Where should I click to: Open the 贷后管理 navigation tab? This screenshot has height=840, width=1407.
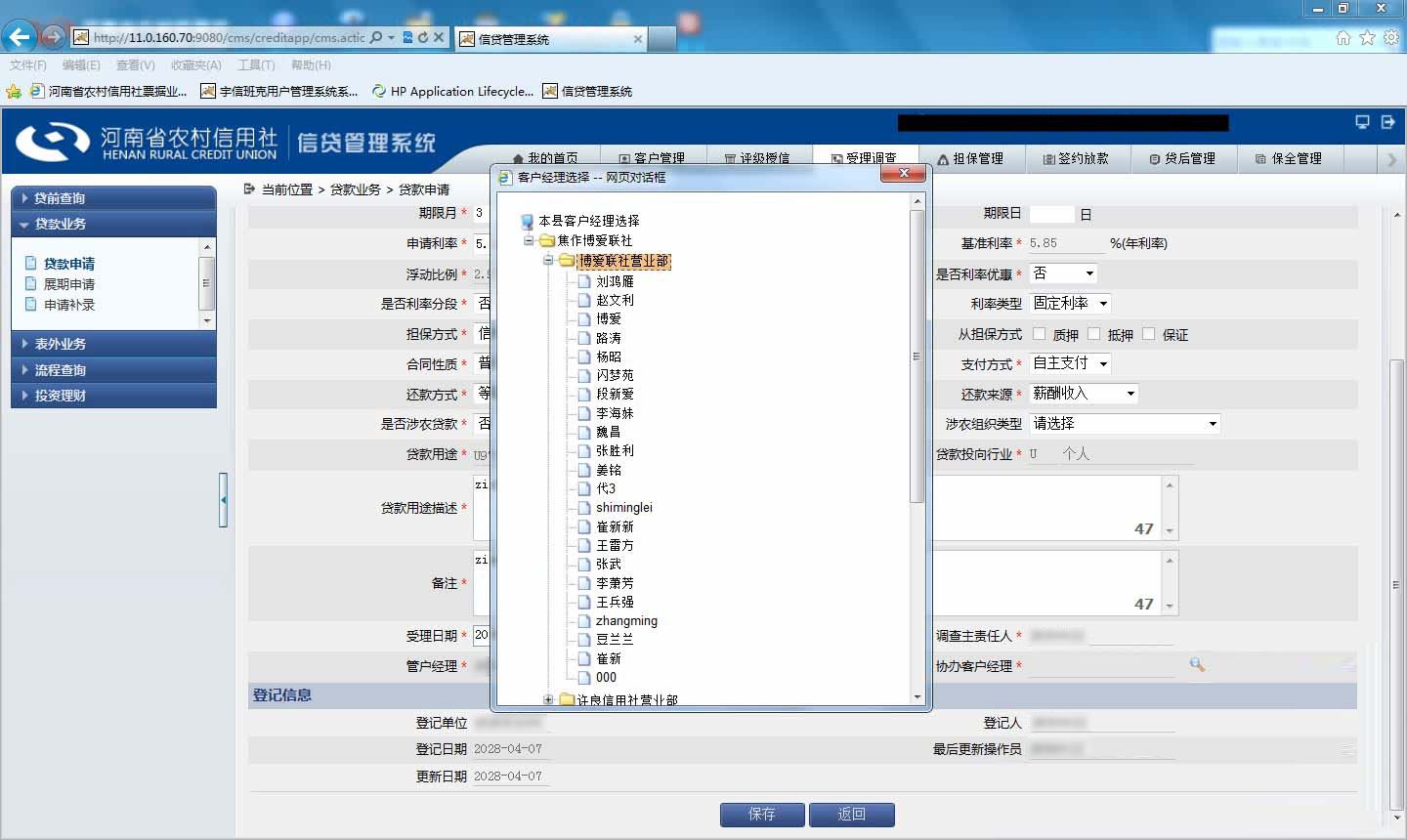click(1183, 158)
